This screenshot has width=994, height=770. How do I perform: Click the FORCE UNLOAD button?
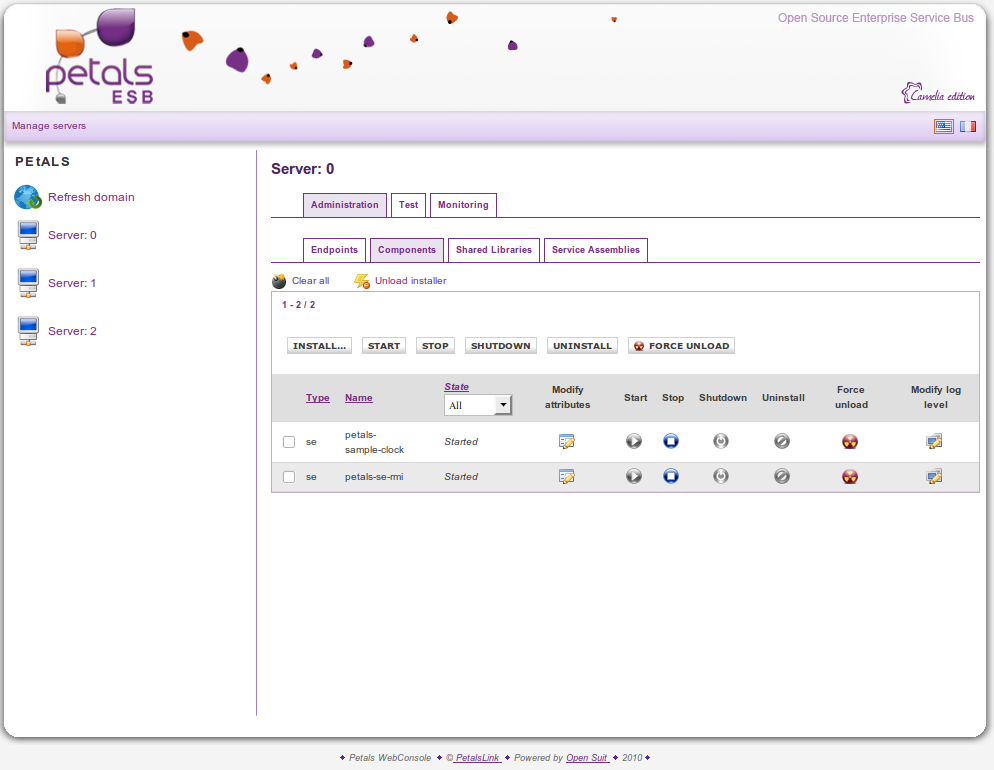pyautogui.click(x=681, y=346)
